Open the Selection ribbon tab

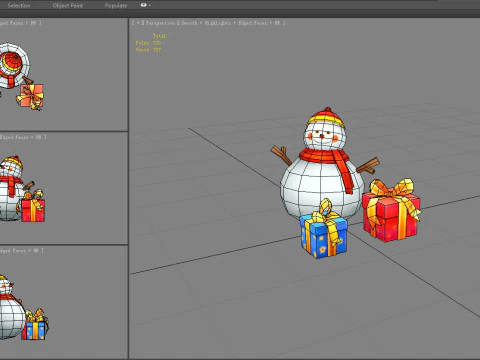19,5
